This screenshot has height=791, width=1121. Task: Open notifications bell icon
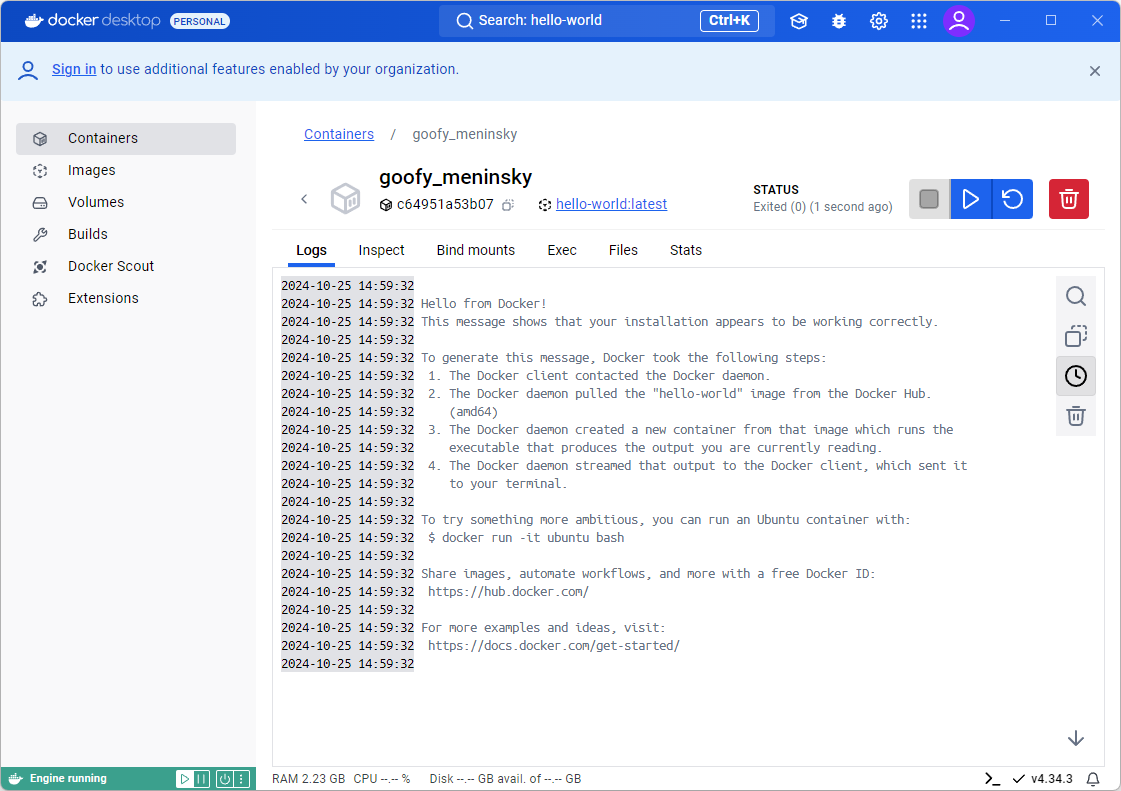click(x=1093, y=779)
